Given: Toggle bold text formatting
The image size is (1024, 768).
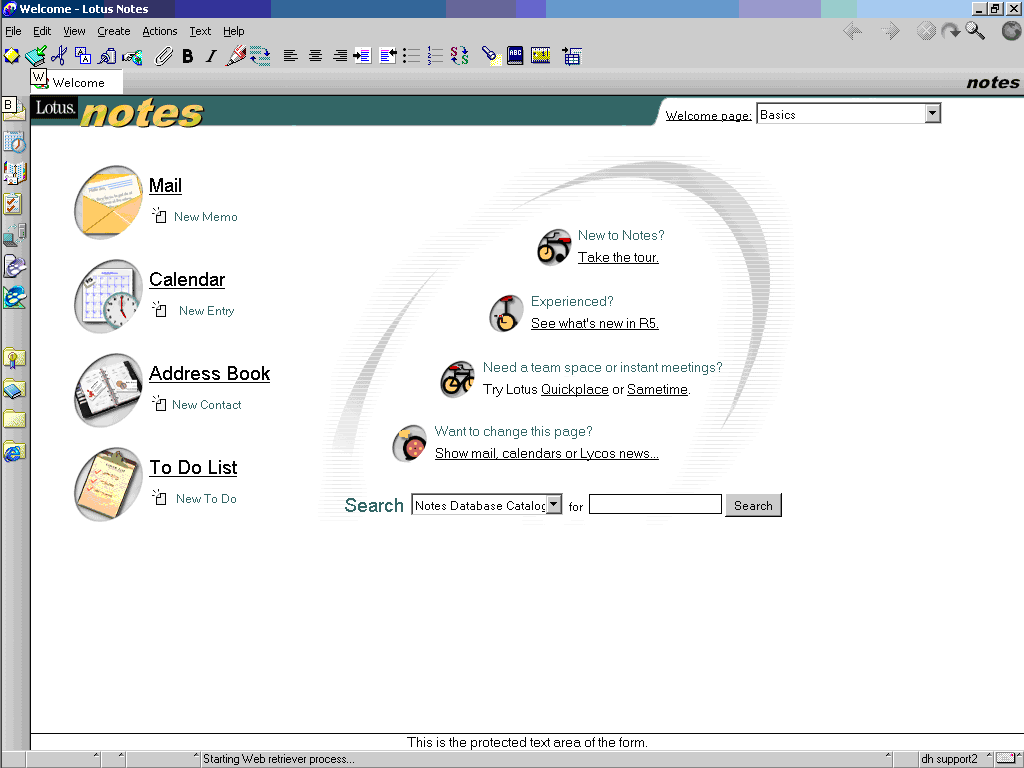Looking at the screenshot, I should point(187,56).
